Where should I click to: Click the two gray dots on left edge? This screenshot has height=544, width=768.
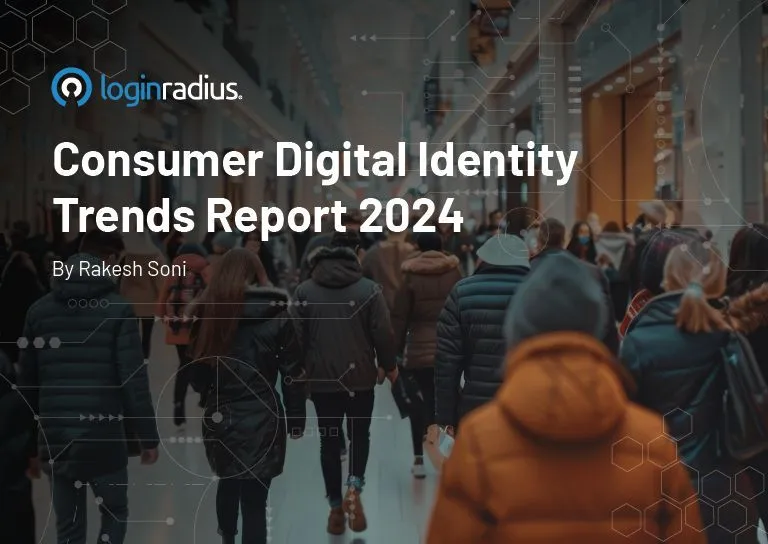tap(32, 343)
